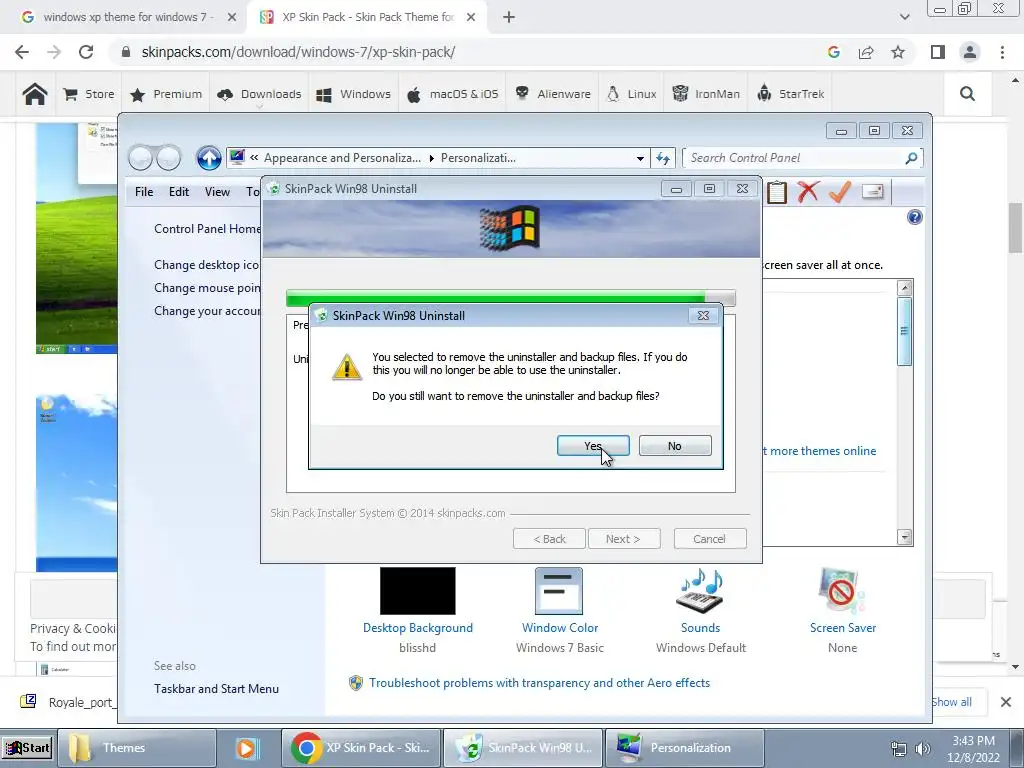Open media player taskbar icon
The width and height of the screenshot is (1024, 768).
247,748
